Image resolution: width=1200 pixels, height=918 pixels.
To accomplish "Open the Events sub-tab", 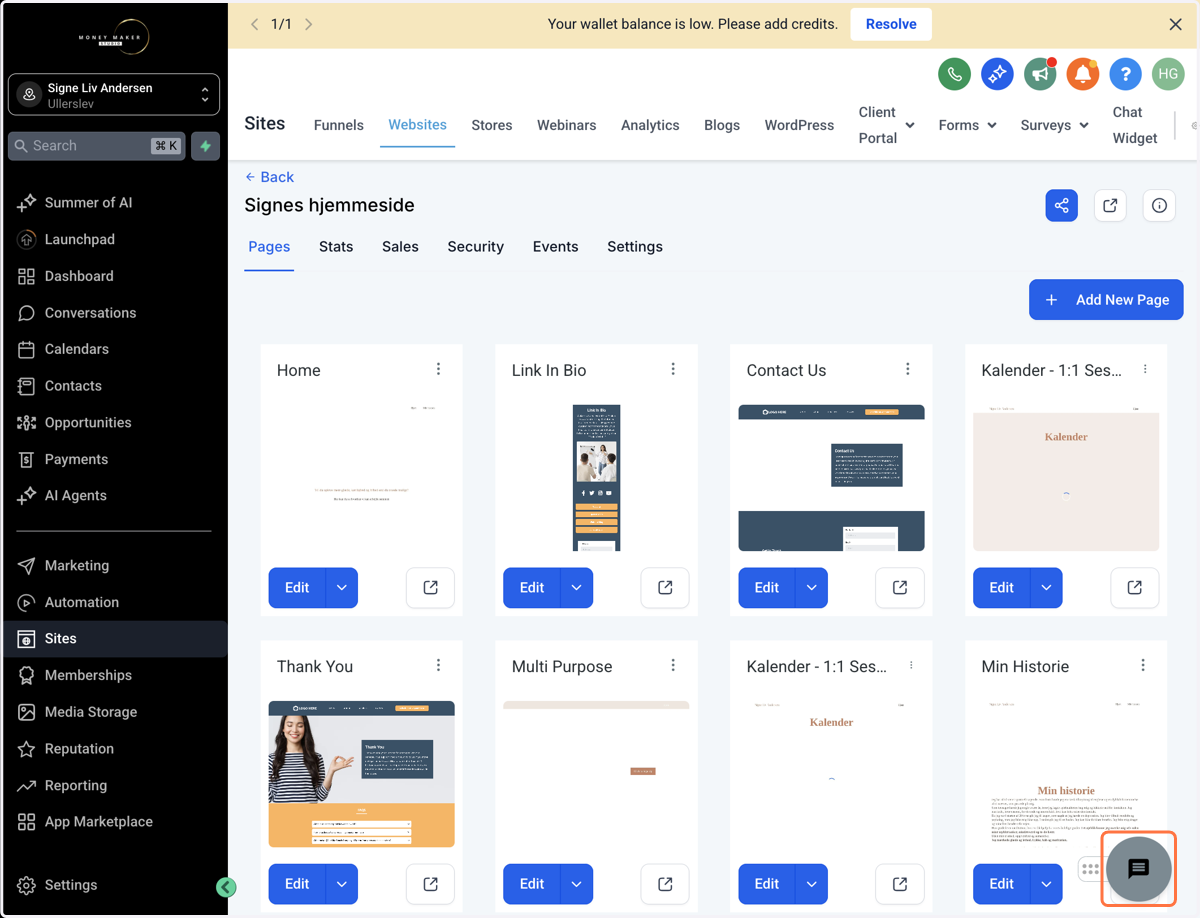I will [556, 247].
